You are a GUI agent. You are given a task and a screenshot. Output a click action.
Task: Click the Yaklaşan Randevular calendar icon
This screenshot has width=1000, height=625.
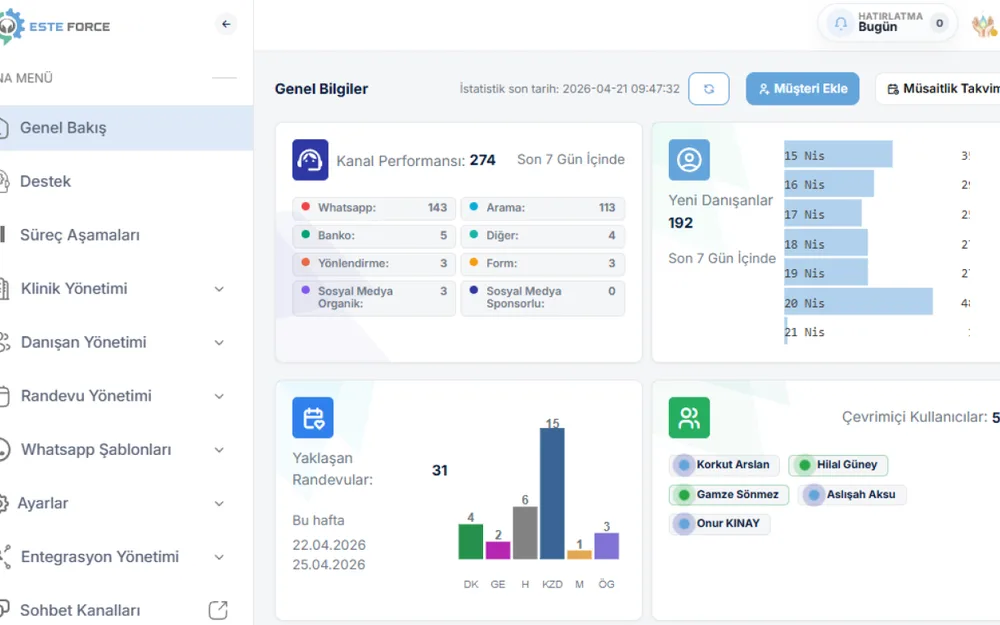(x=312, y=418)
